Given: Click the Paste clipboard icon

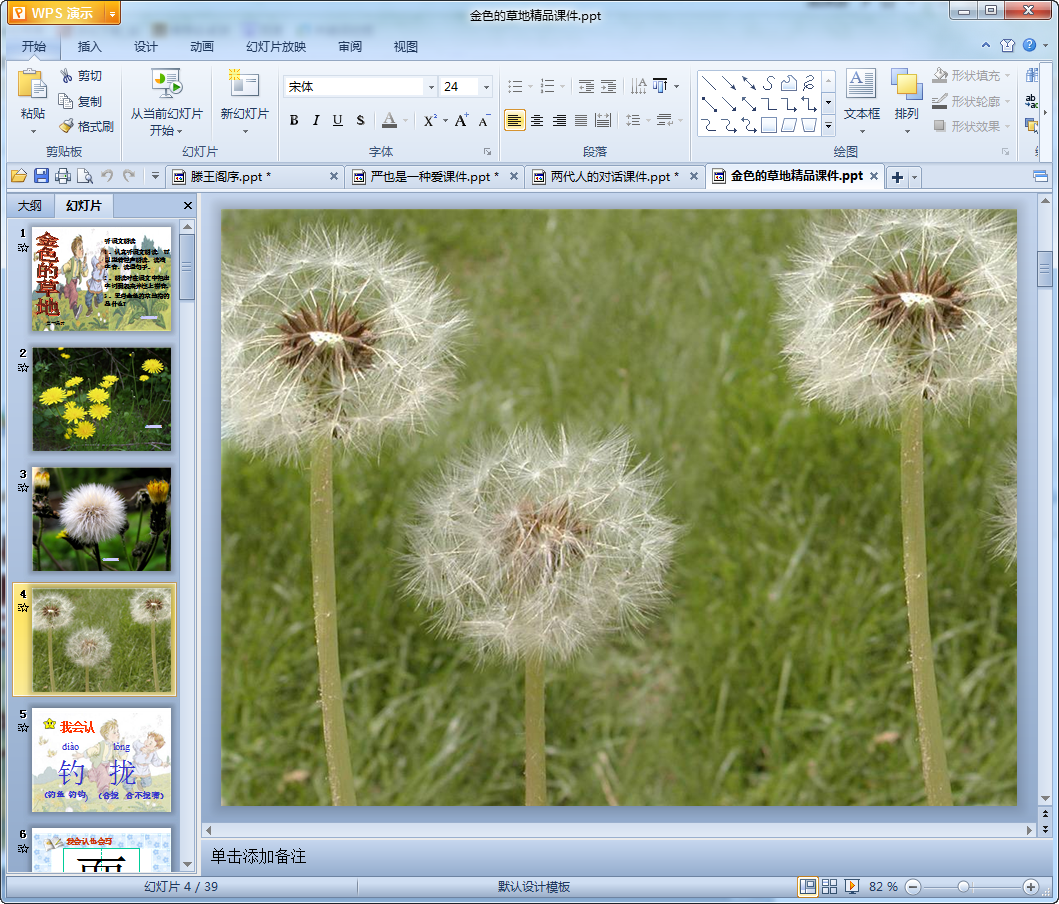Looking at the screenshot, I should coord(32,85).
